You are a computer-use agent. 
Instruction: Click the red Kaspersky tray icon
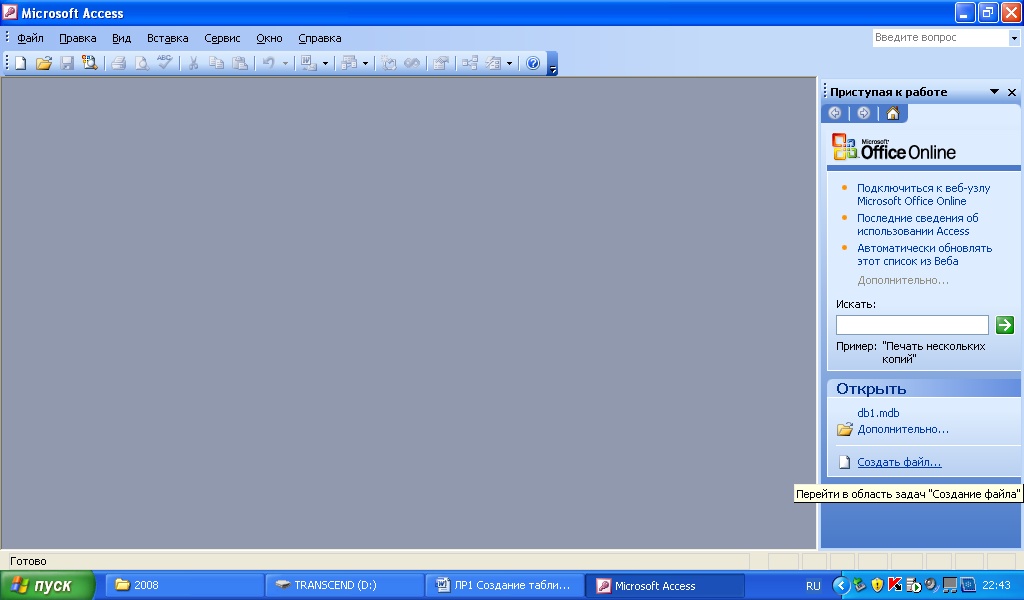pyautogui.click(x=895, y=585)
